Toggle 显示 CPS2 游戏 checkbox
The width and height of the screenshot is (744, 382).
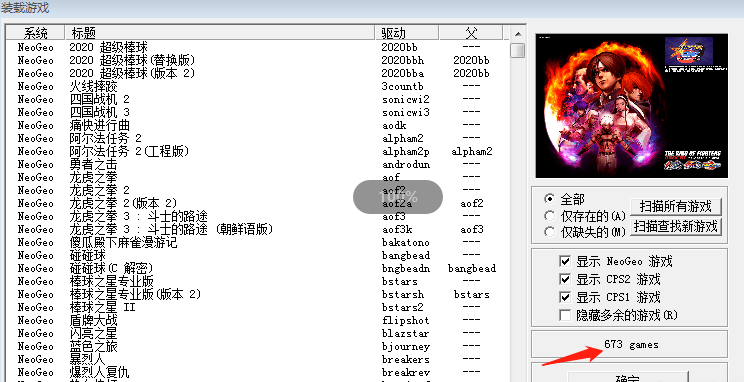coord(565,279)
